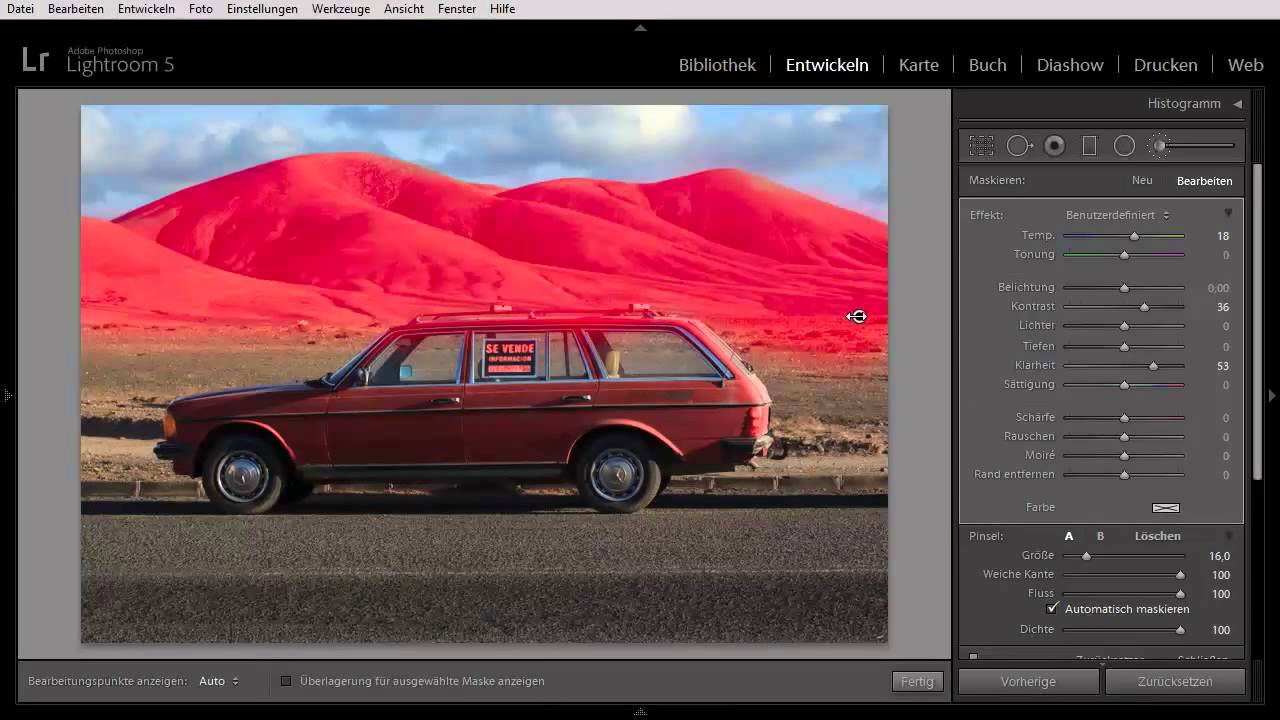Switch to the Bibliothek module
Screen dimensions: 1280x720
point(717,65)
